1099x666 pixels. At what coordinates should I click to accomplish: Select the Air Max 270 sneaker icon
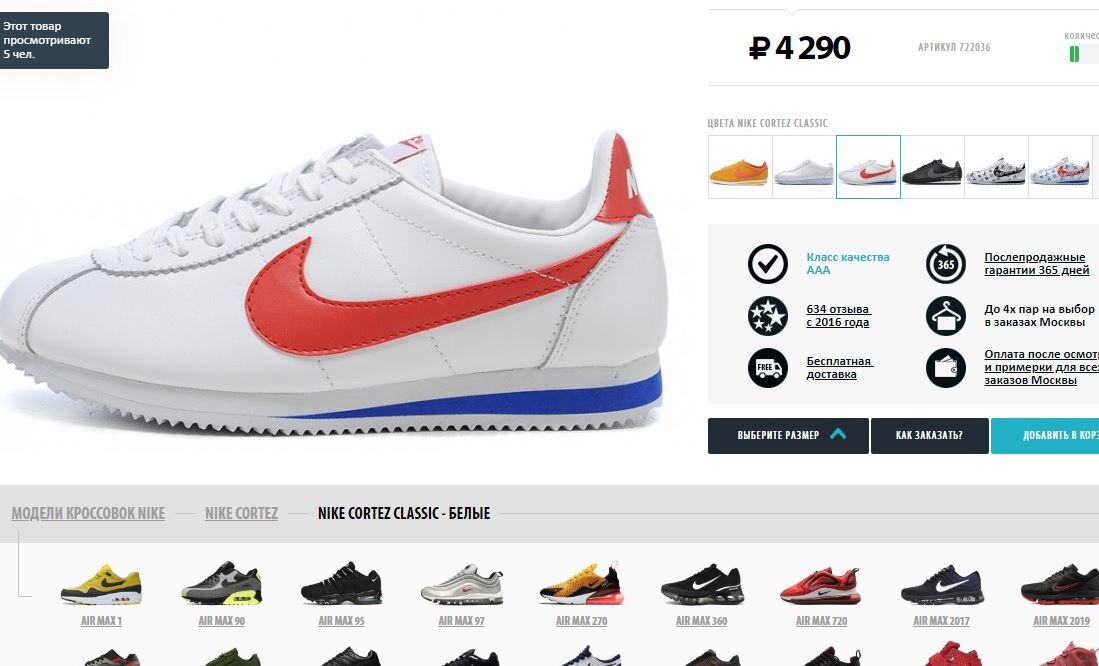(x=581, y=584)
